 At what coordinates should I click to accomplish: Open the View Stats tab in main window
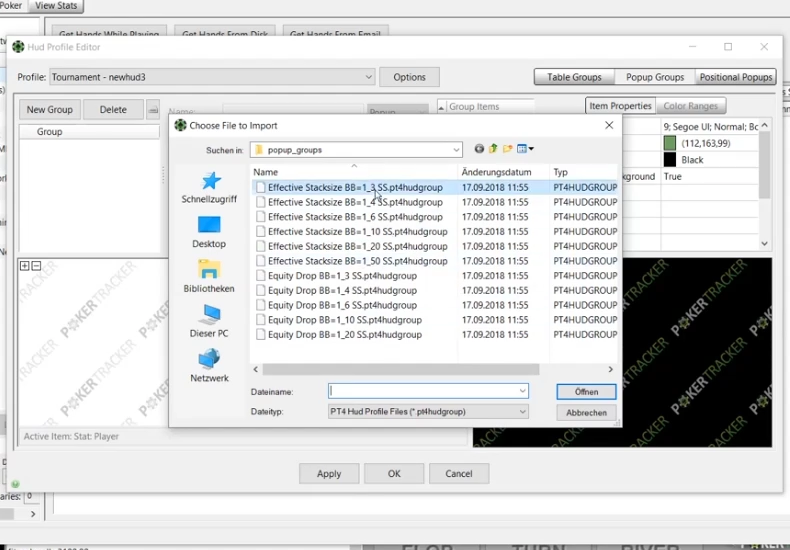(x=56, y=6)
